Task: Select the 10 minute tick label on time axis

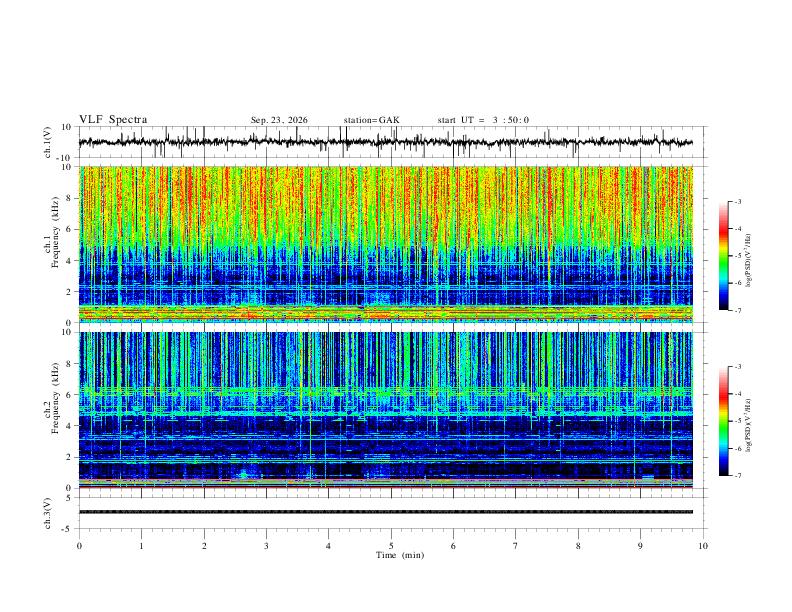Action: [x=703, y=546]
